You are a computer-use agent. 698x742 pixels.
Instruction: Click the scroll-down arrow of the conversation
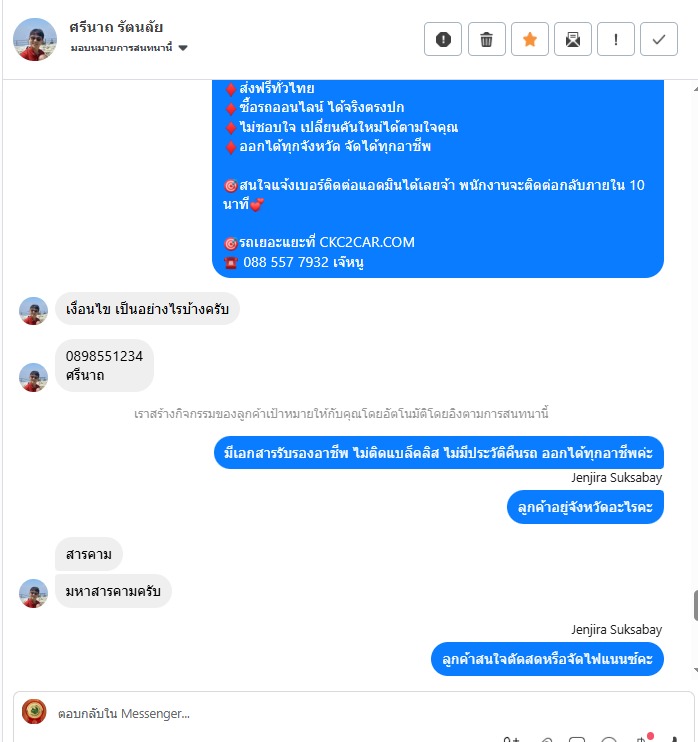[x=696, y=670]
